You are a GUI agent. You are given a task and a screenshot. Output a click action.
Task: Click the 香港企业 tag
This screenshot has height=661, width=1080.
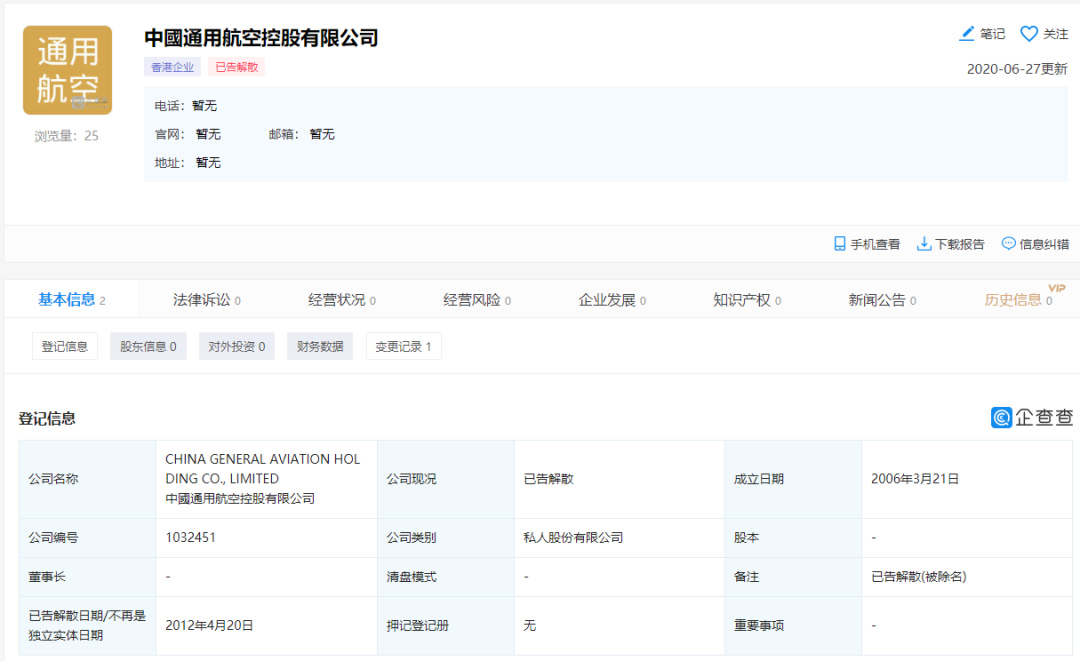click(x=172, y=67)
